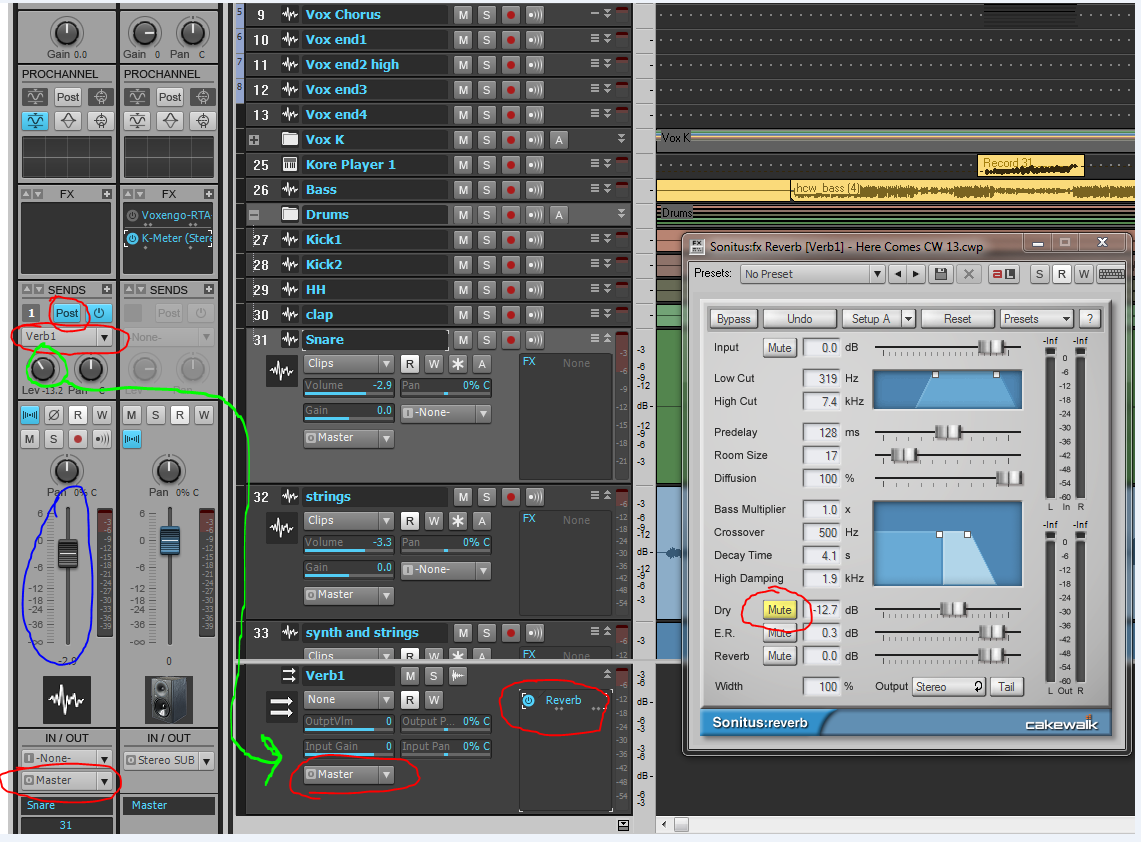This screenshot has height=842, width=1141.
Task: Mute the Input signal in Sonitus Reverb
Action: point(779,348)
